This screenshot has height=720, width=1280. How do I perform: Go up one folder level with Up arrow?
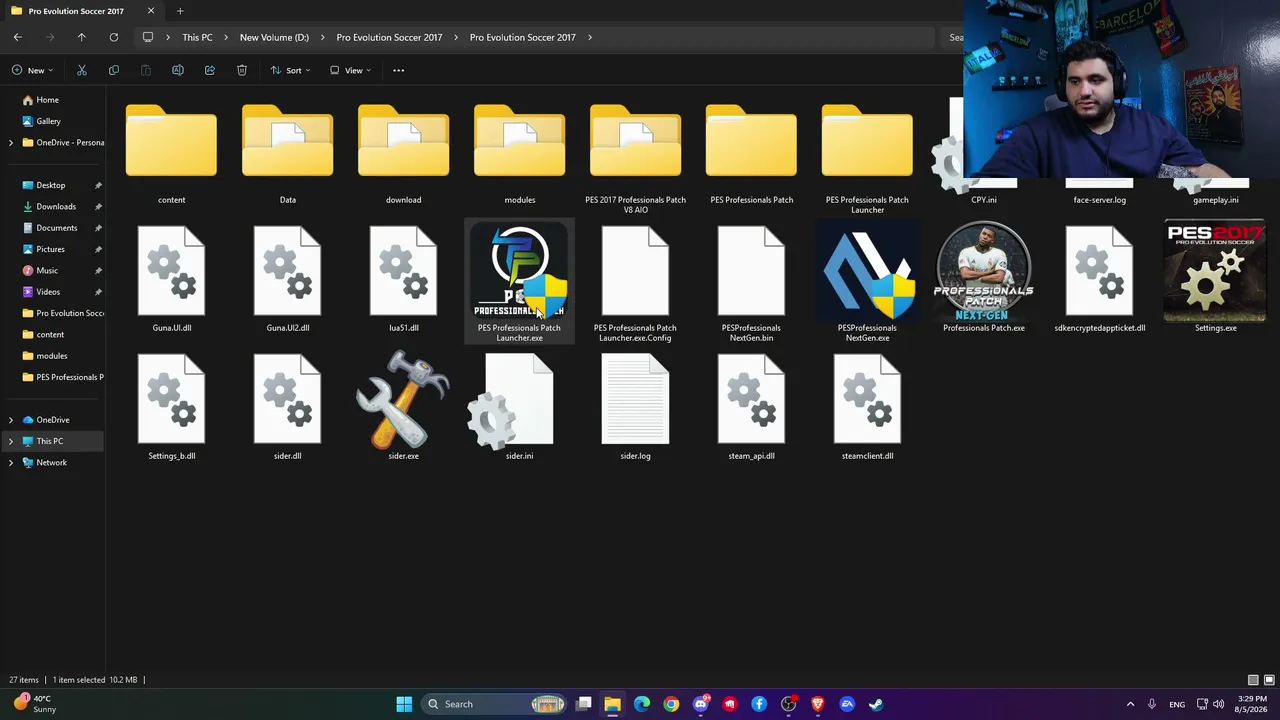pos(82,37)
